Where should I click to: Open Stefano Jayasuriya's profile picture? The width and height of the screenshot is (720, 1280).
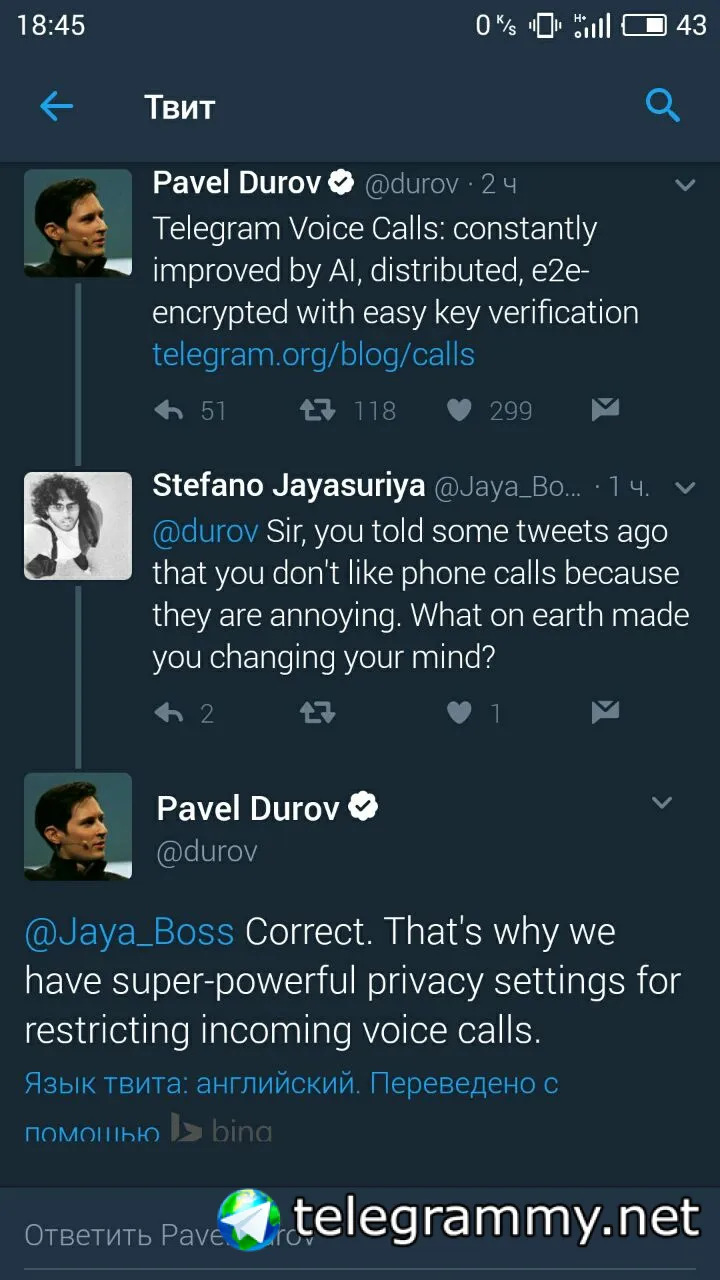click(78, 526)
